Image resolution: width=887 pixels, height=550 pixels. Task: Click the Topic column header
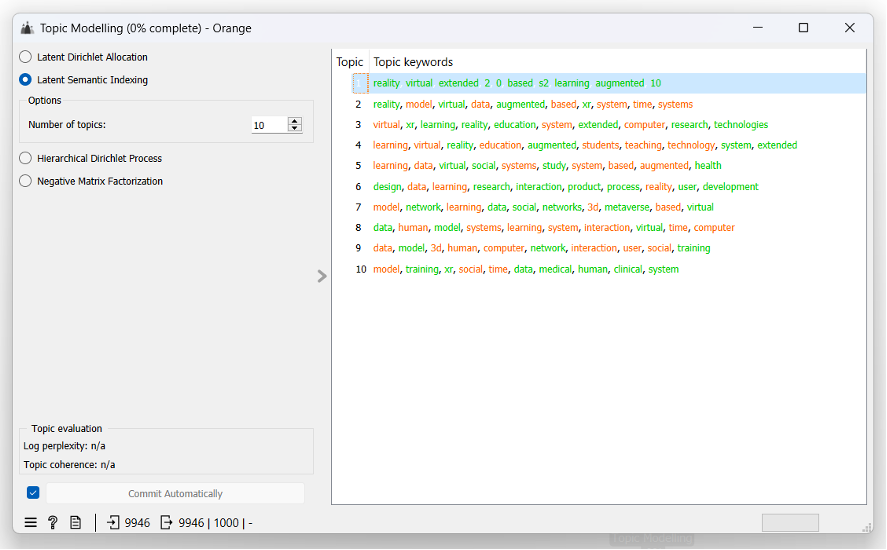[x=350, y=62]
